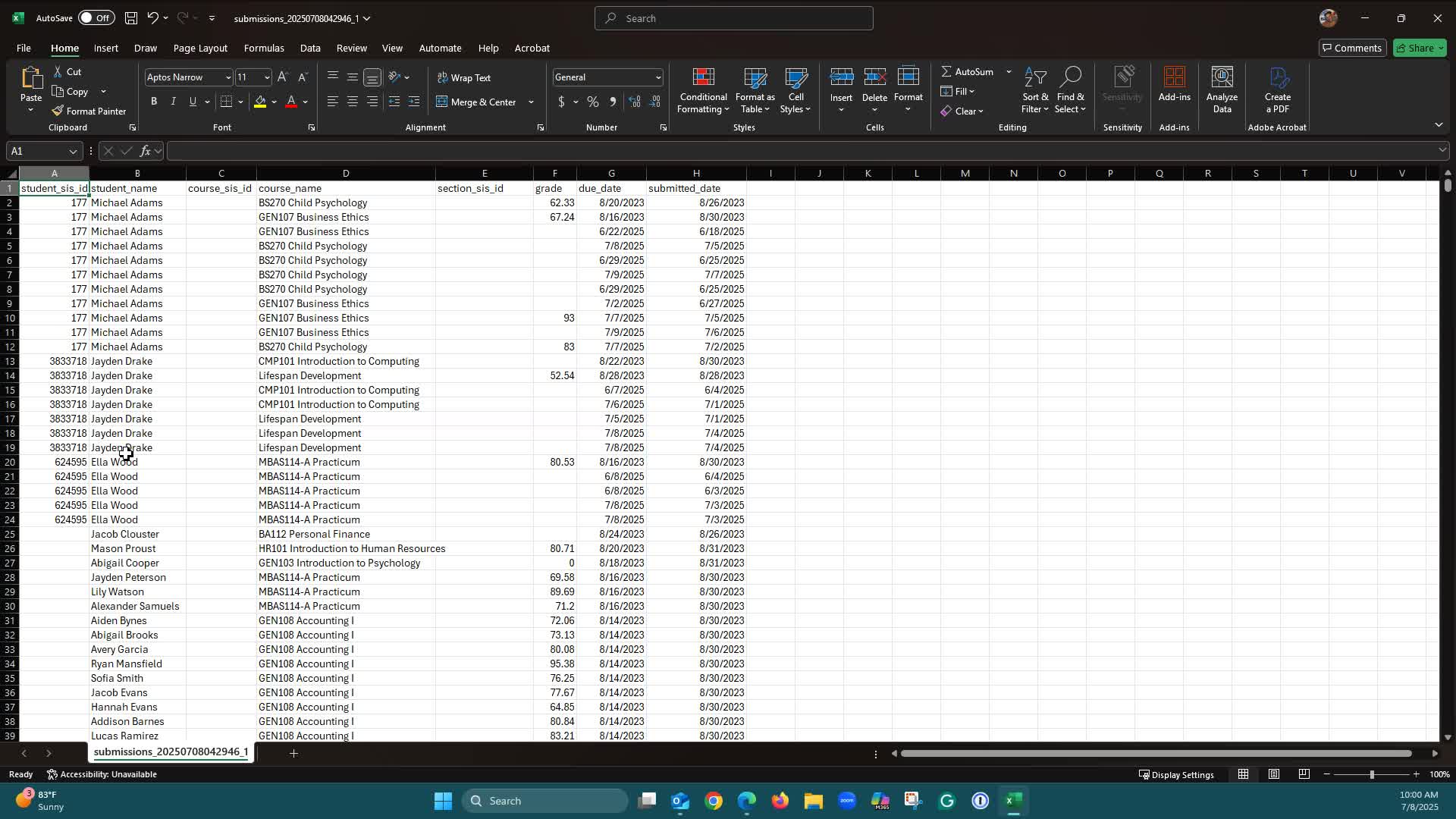Open Font Color dropdown arrow
Image resolution: width=1456 pixels, height=819 pixels.
pyautogui.click(x=306, y=102)
